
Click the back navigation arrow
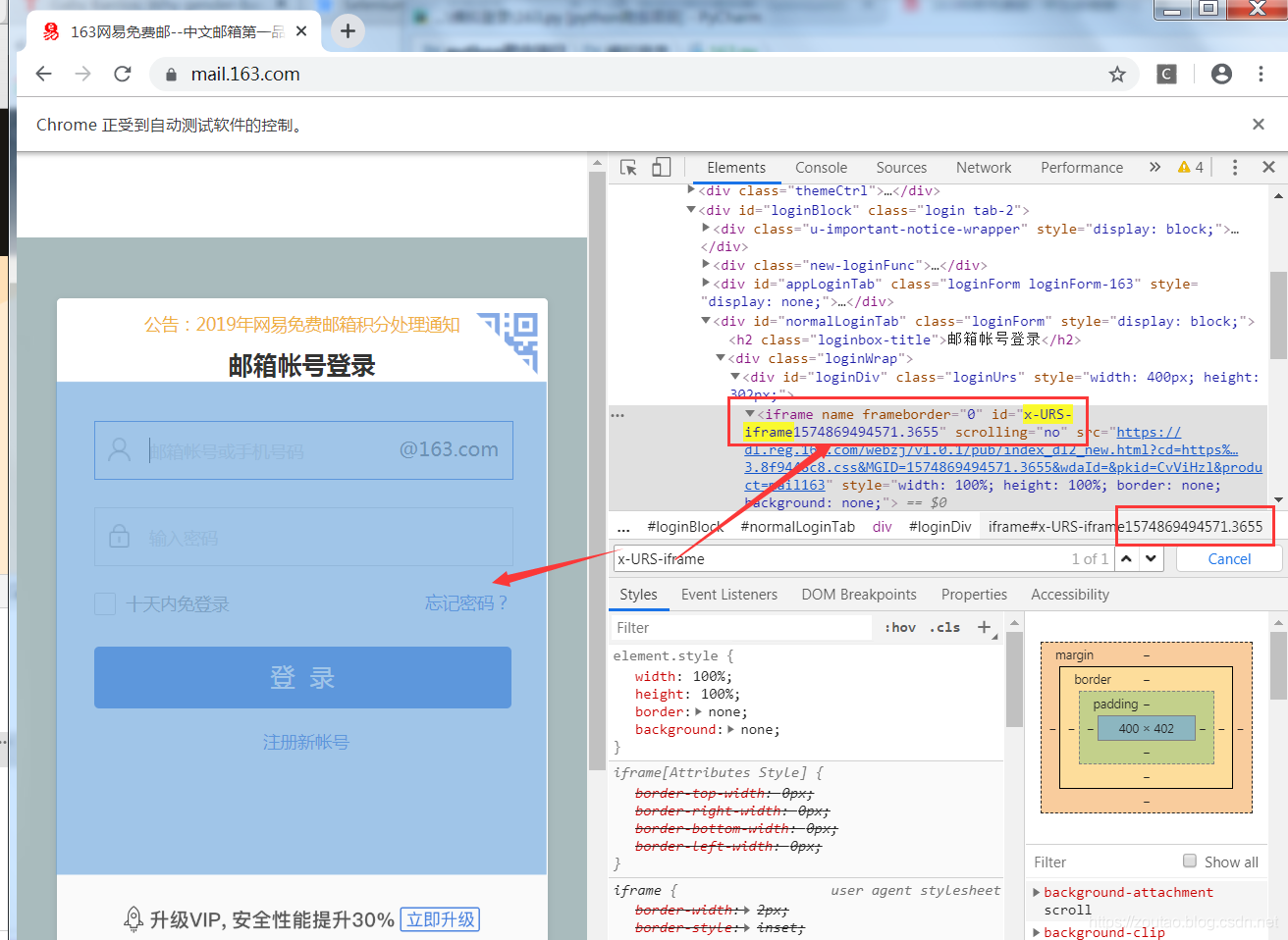(x=43, y=74)
